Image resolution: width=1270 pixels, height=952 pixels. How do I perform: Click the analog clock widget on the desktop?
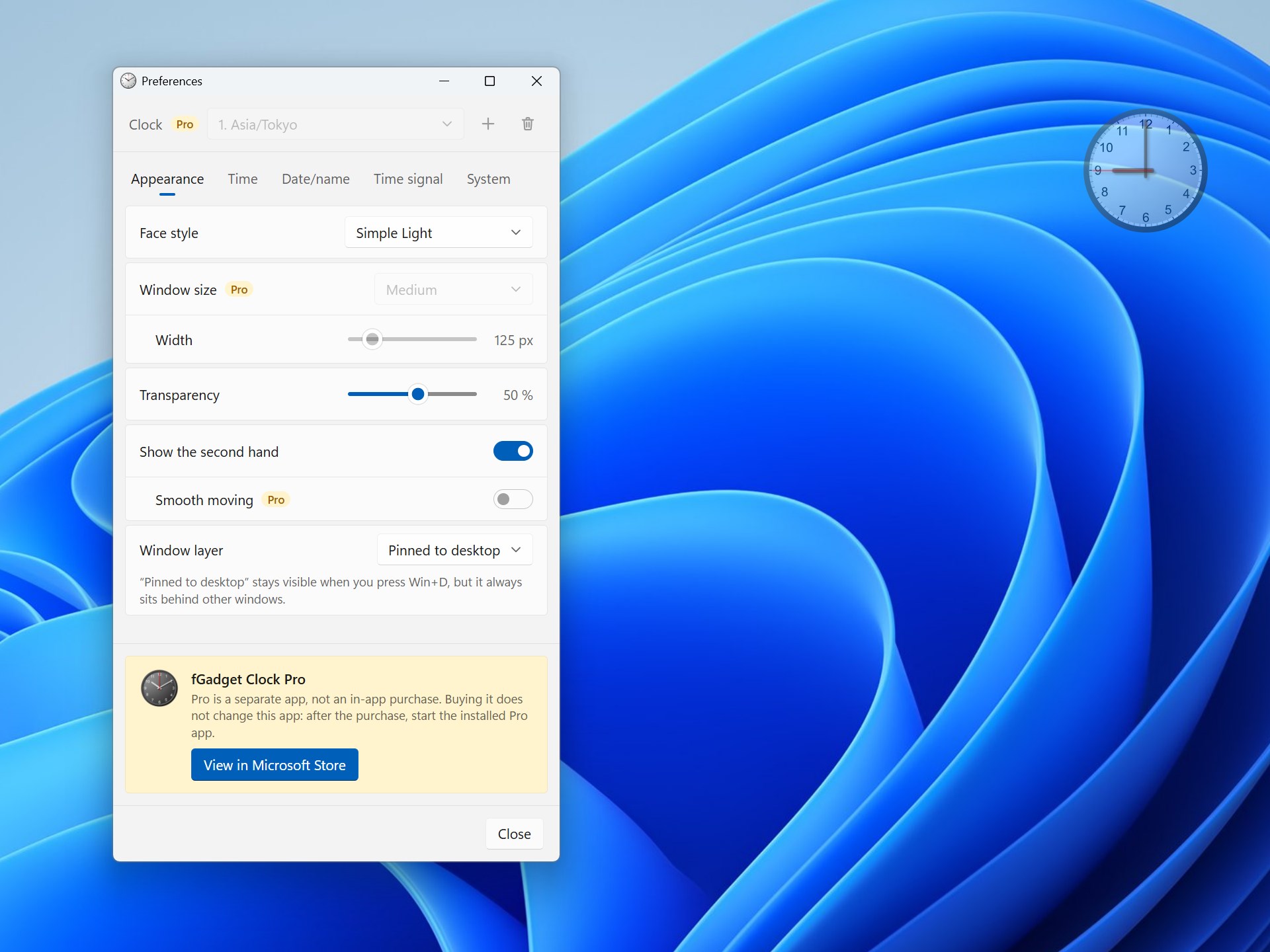click(x=1146, y=171)
